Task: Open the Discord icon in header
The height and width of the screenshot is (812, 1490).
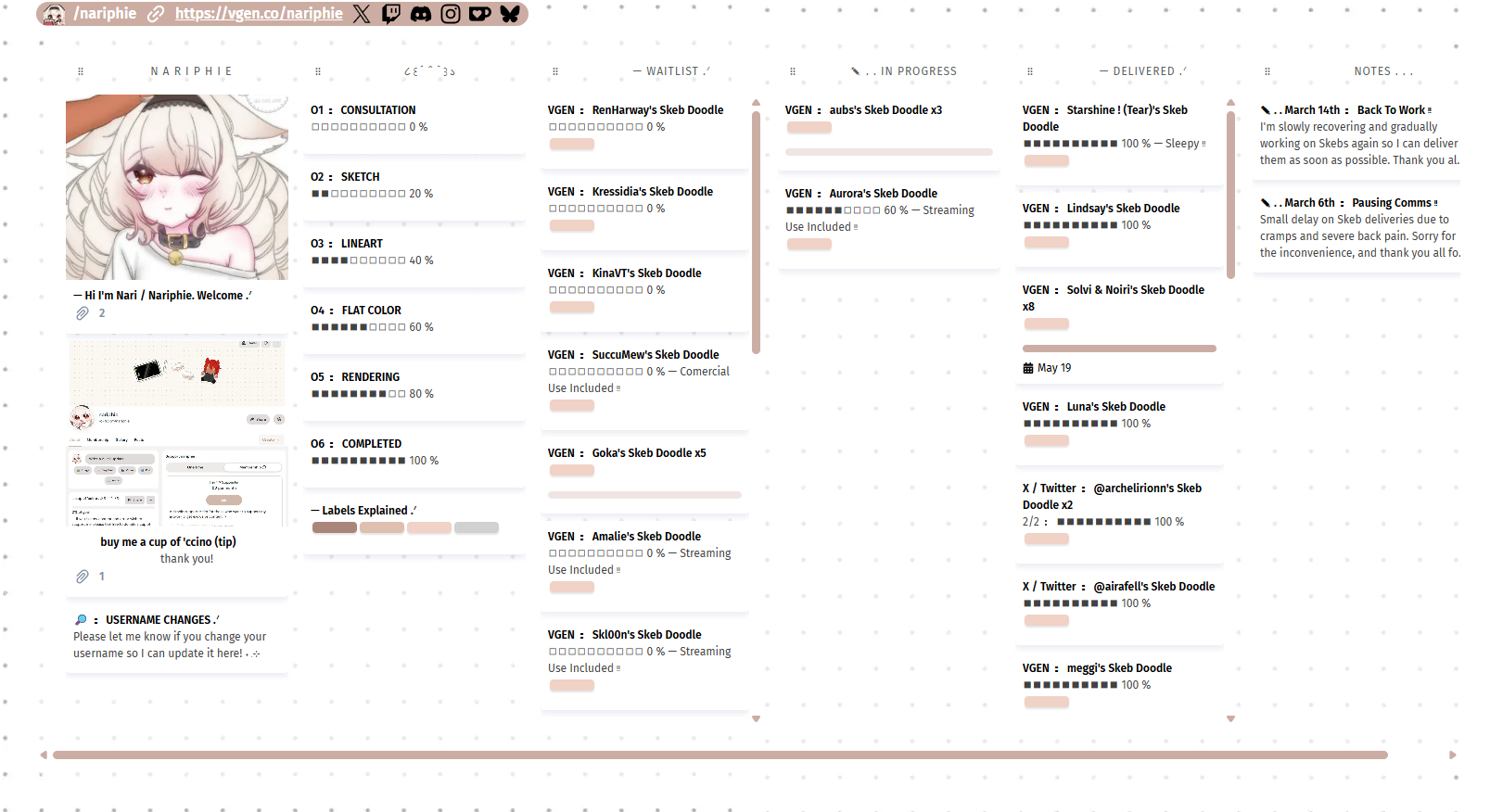Action: (x=421, y=14)
